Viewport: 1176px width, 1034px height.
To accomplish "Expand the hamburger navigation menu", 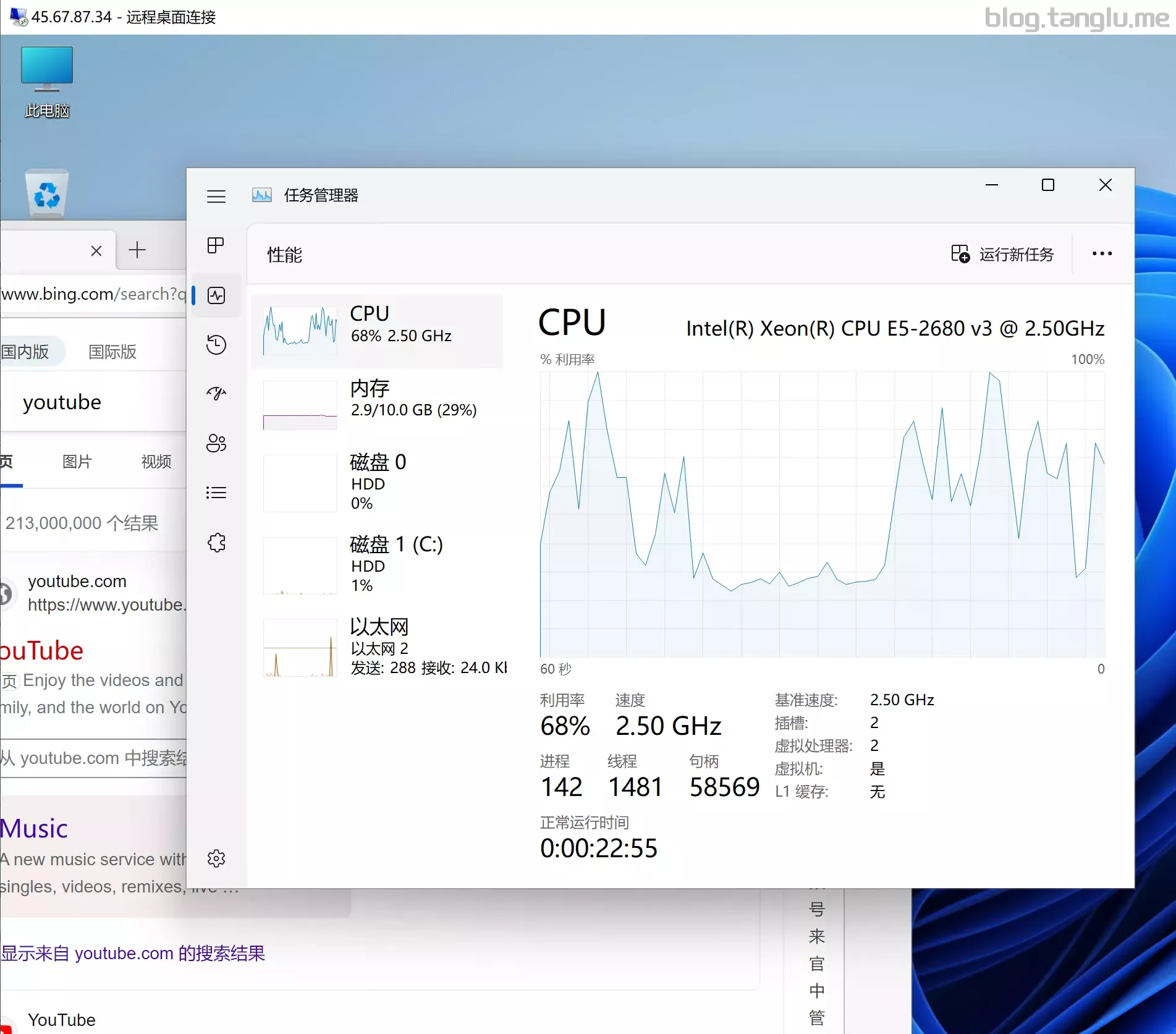I will coord(216,197).
